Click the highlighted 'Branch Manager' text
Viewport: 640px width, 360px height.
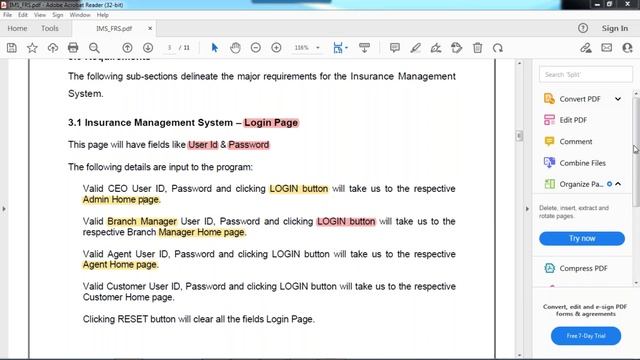click(142, 221)
